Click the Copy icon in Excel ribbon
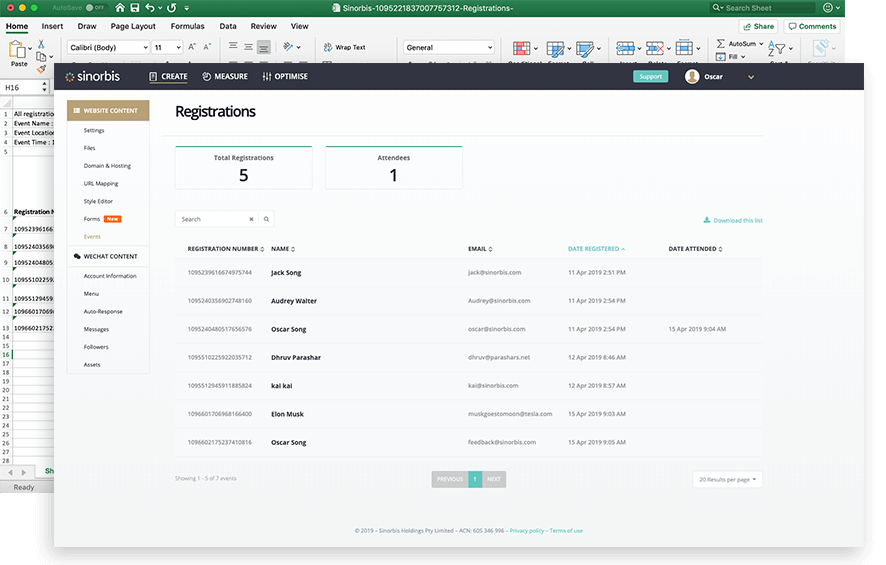 coord(41,56)
